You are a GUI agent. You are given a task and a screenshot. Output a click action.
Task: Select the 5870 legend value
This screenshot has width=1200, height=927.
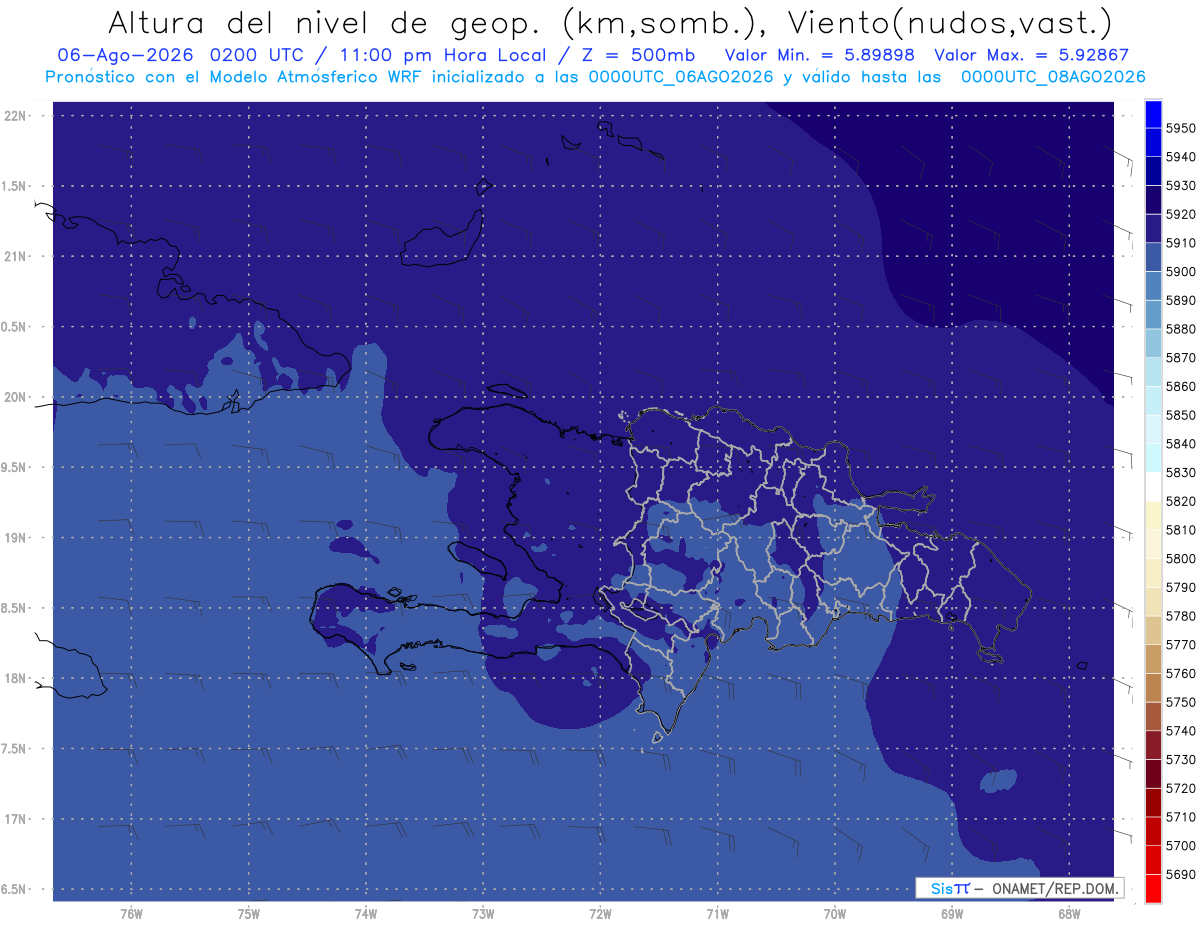[1180, 357]
